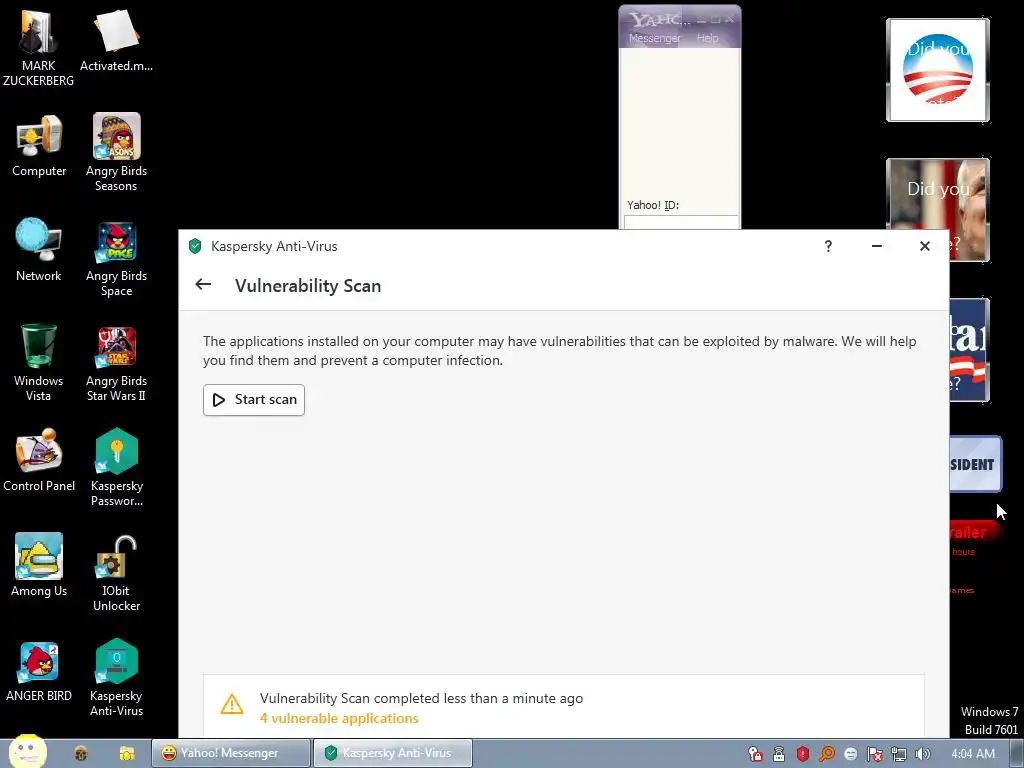Image resolution: width=1024 pixels, height=768 pixels.
Task: Click the 4:04 AM clock
Action: (x=973, y=754)
